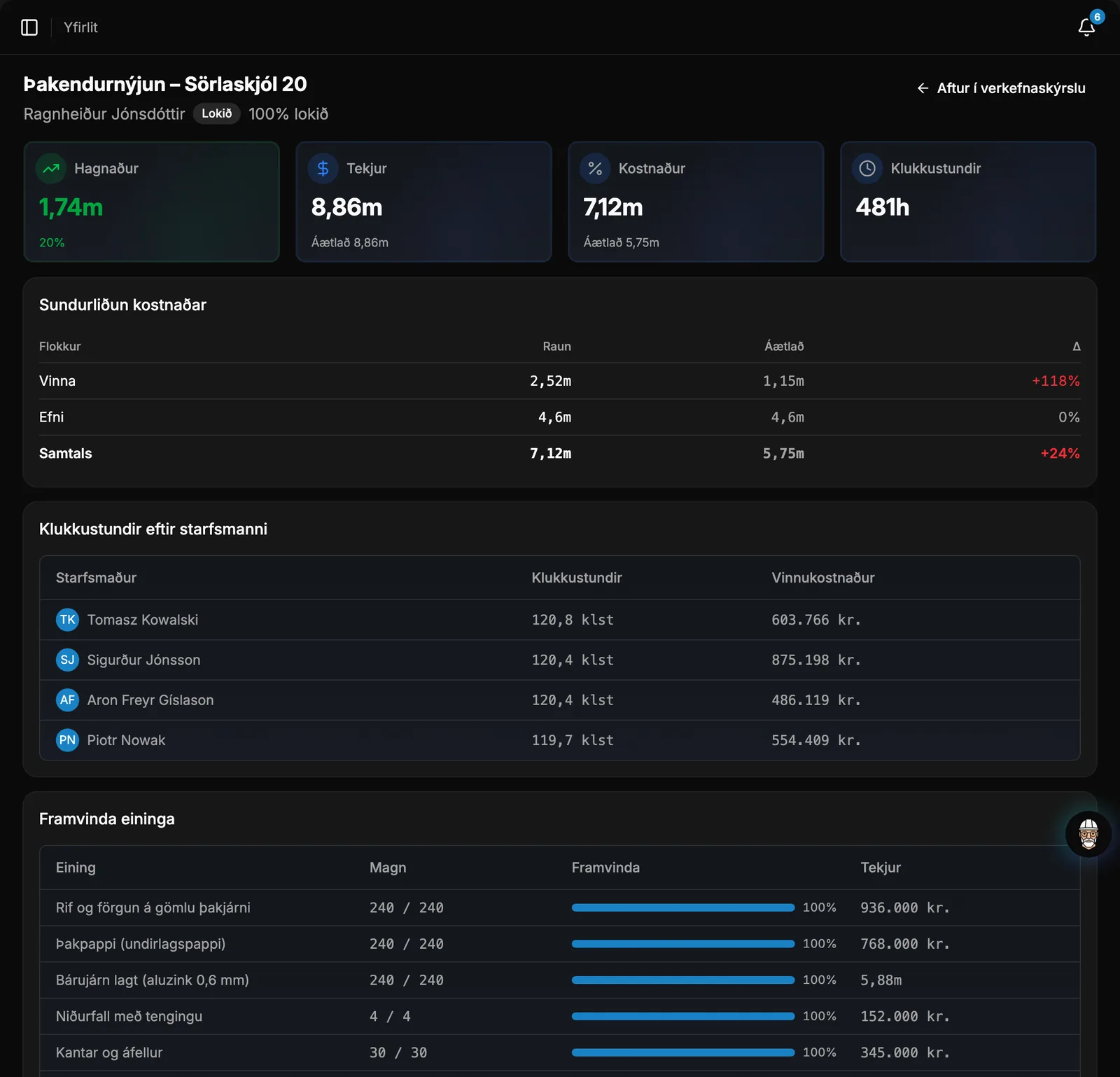Click the Vinnukostnaður column header
Screen dimensions: 1120x1077
823,578
